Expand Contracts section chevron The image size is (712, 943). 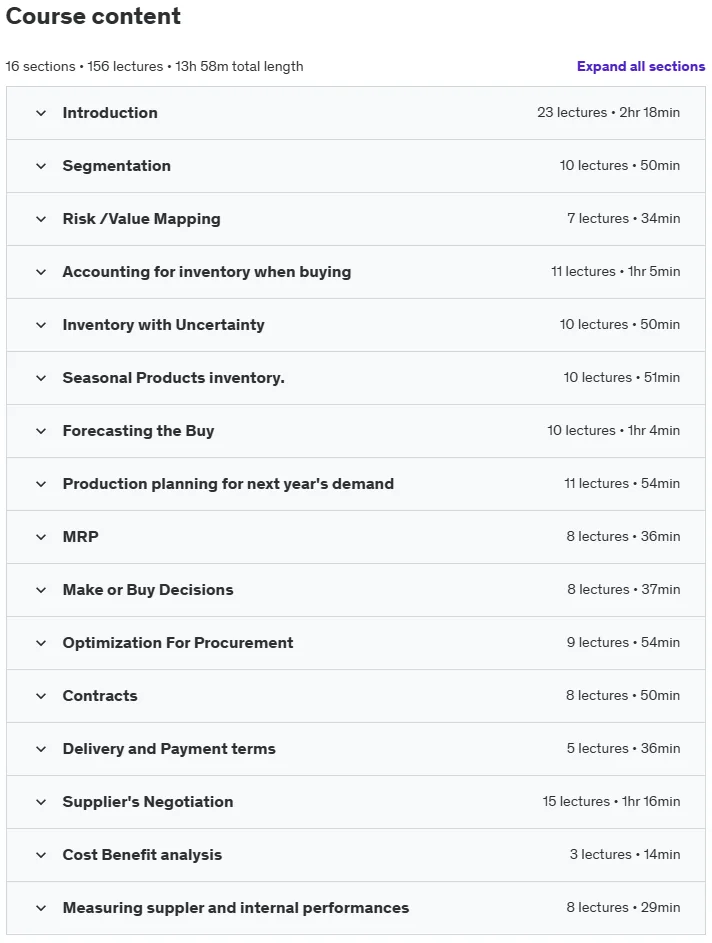[41, 696]
